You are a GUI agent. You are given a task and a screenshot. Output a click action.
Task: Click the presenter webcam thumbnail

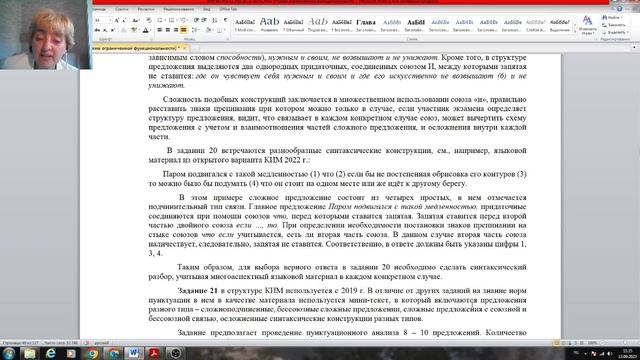coord(45,34)
